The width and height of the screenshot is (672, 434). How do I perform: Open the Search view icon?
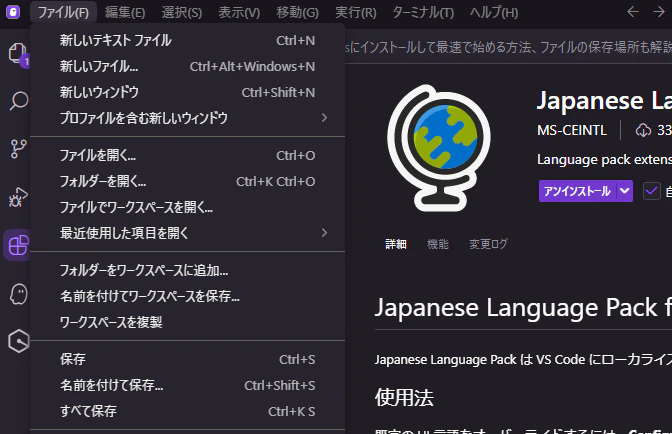[x=18, y=101]
